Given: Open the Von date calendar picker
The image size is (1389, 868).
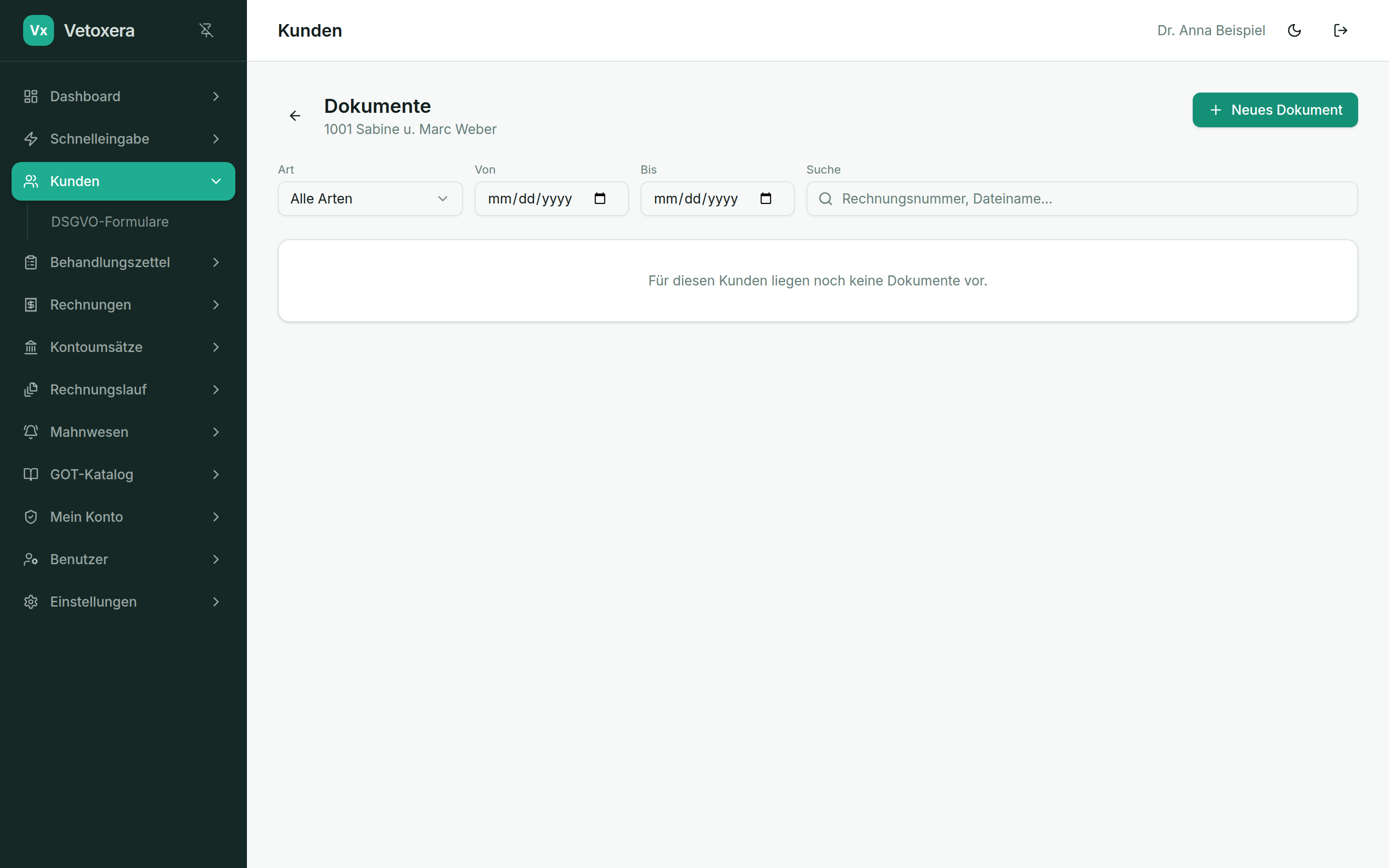Looking at the screenshot, I should tap(600, 199).
